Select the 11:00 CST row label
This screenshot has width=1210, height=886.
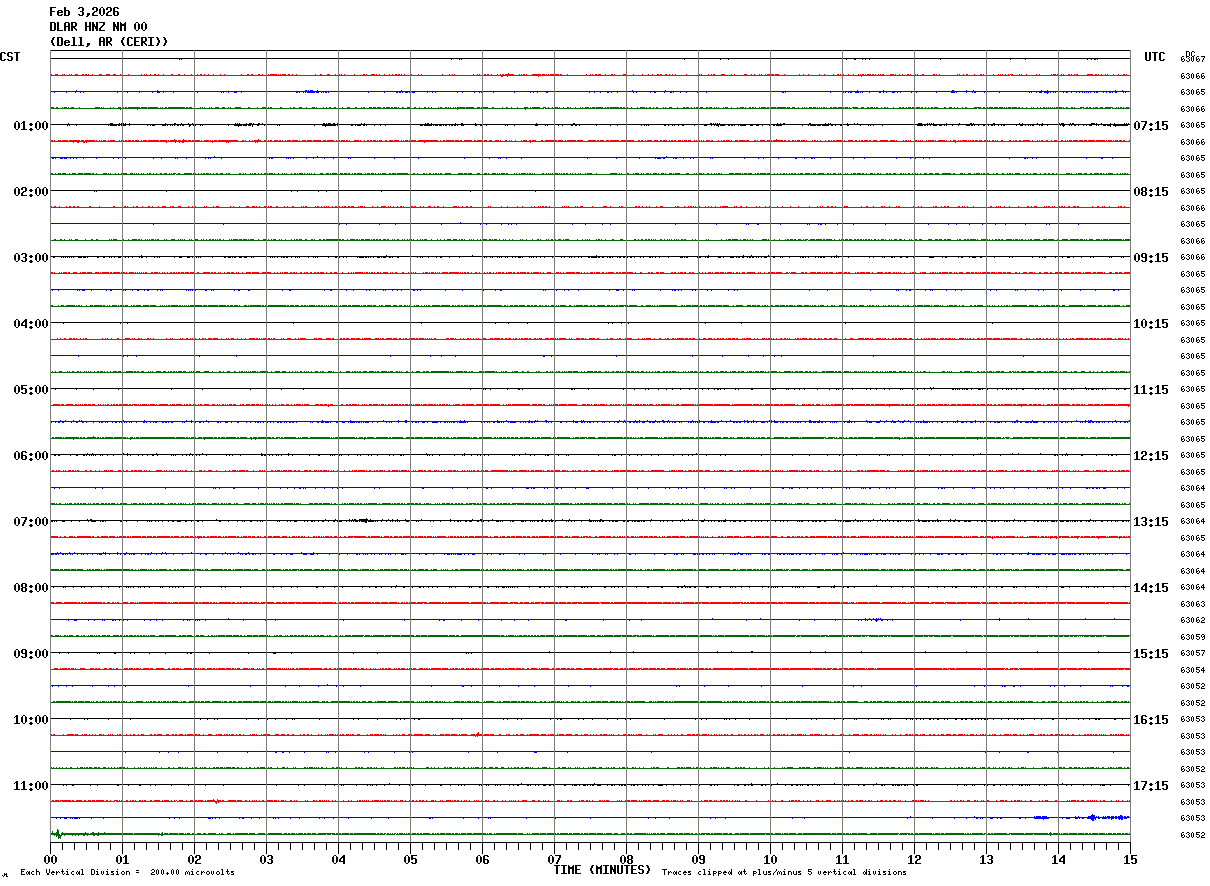(31, 786)
